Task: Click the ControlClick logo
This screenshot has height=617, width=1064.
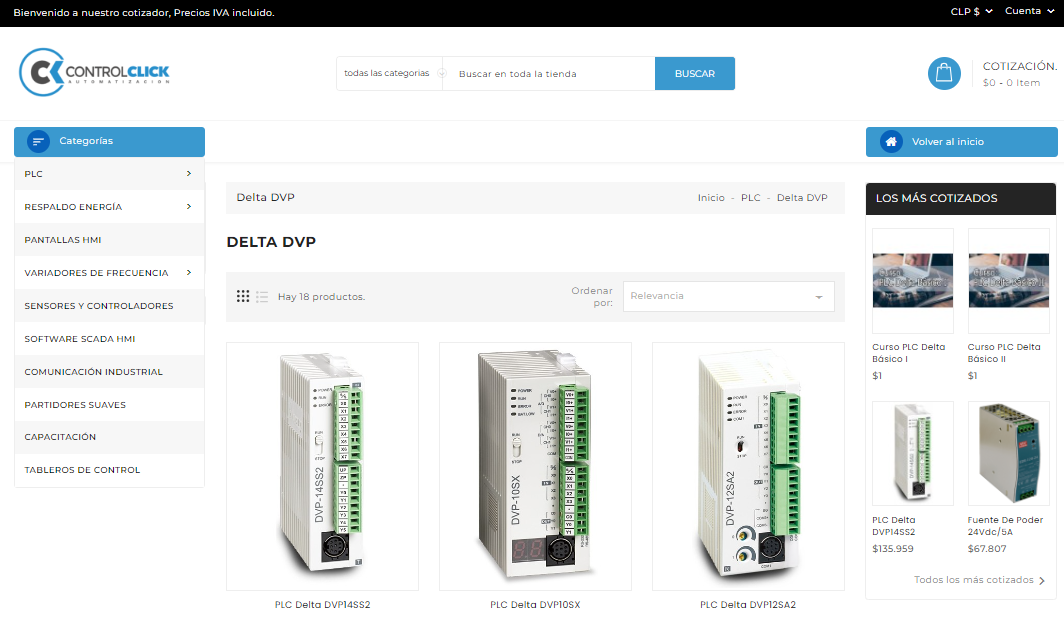Action: point(94,73)
